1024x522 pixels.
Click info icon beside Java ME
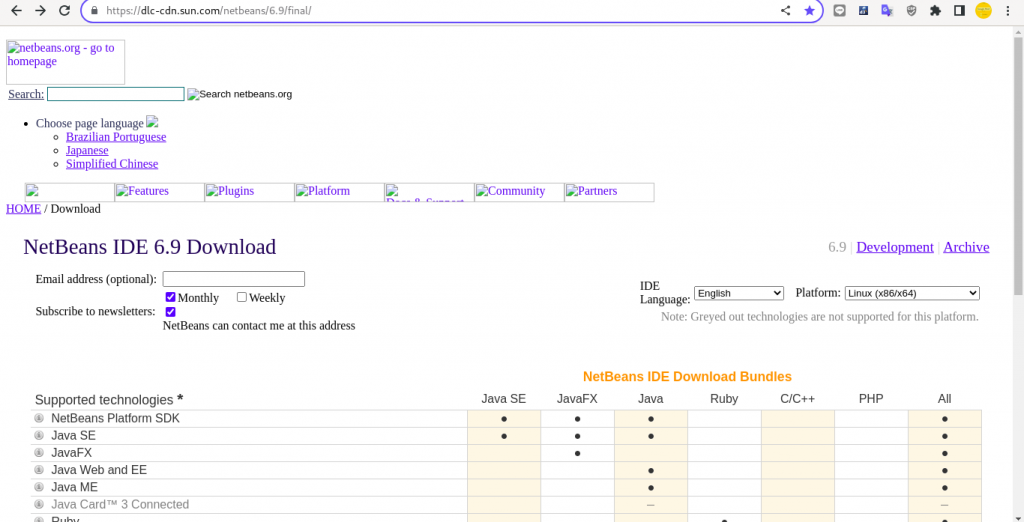pos(39,487)
